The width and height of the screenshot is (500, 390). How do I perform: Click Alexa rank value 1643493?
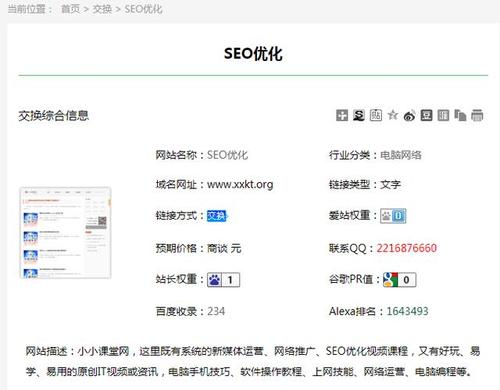[407, 311]
